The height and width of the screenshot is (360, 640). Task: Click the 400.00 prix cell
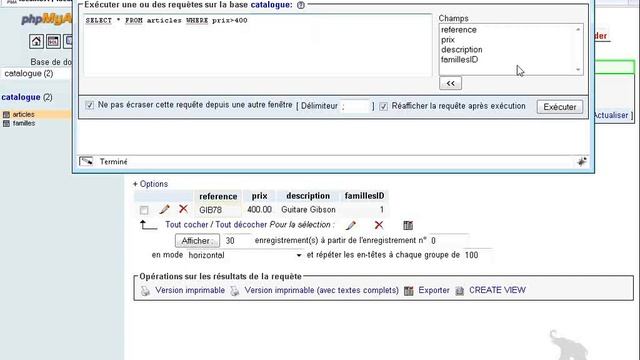tap(259, 210)
